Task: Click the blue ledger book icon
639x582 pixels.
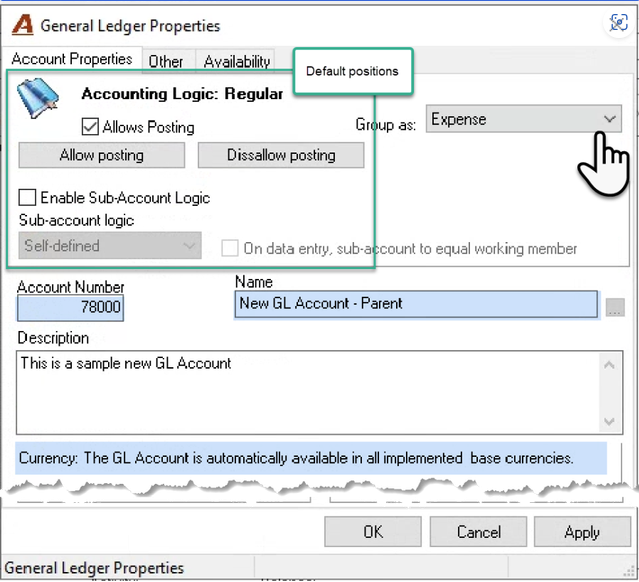Action: pyautogui.click(x=38, y=97)
